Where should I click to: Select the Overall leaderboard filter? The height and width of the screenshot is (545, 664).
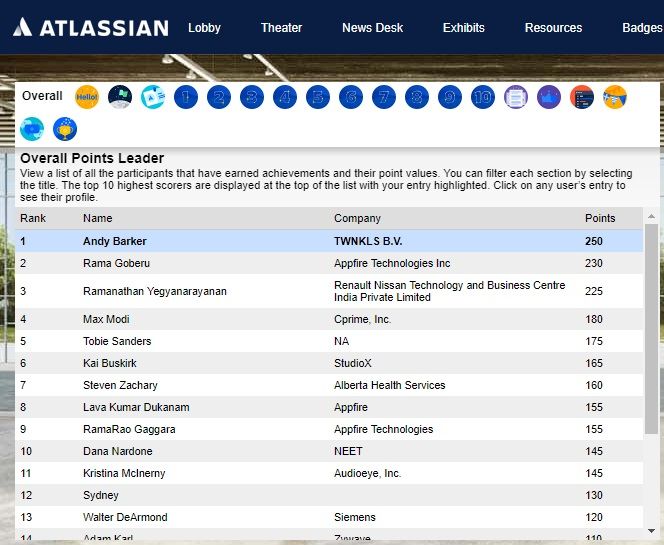tap(42, 96)
